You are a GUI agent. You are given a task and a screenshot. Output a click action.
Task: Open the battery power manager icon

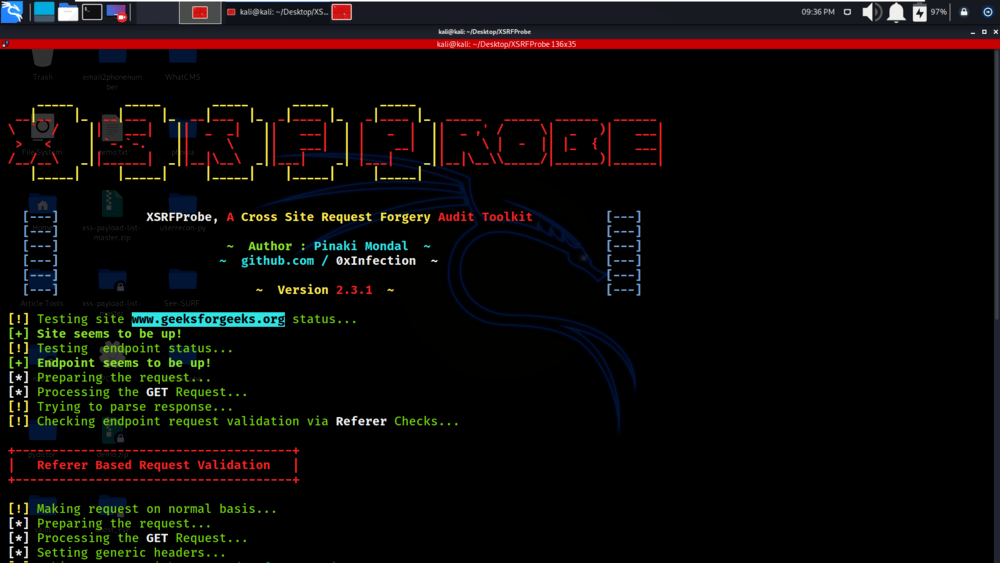tap(919, 12)
